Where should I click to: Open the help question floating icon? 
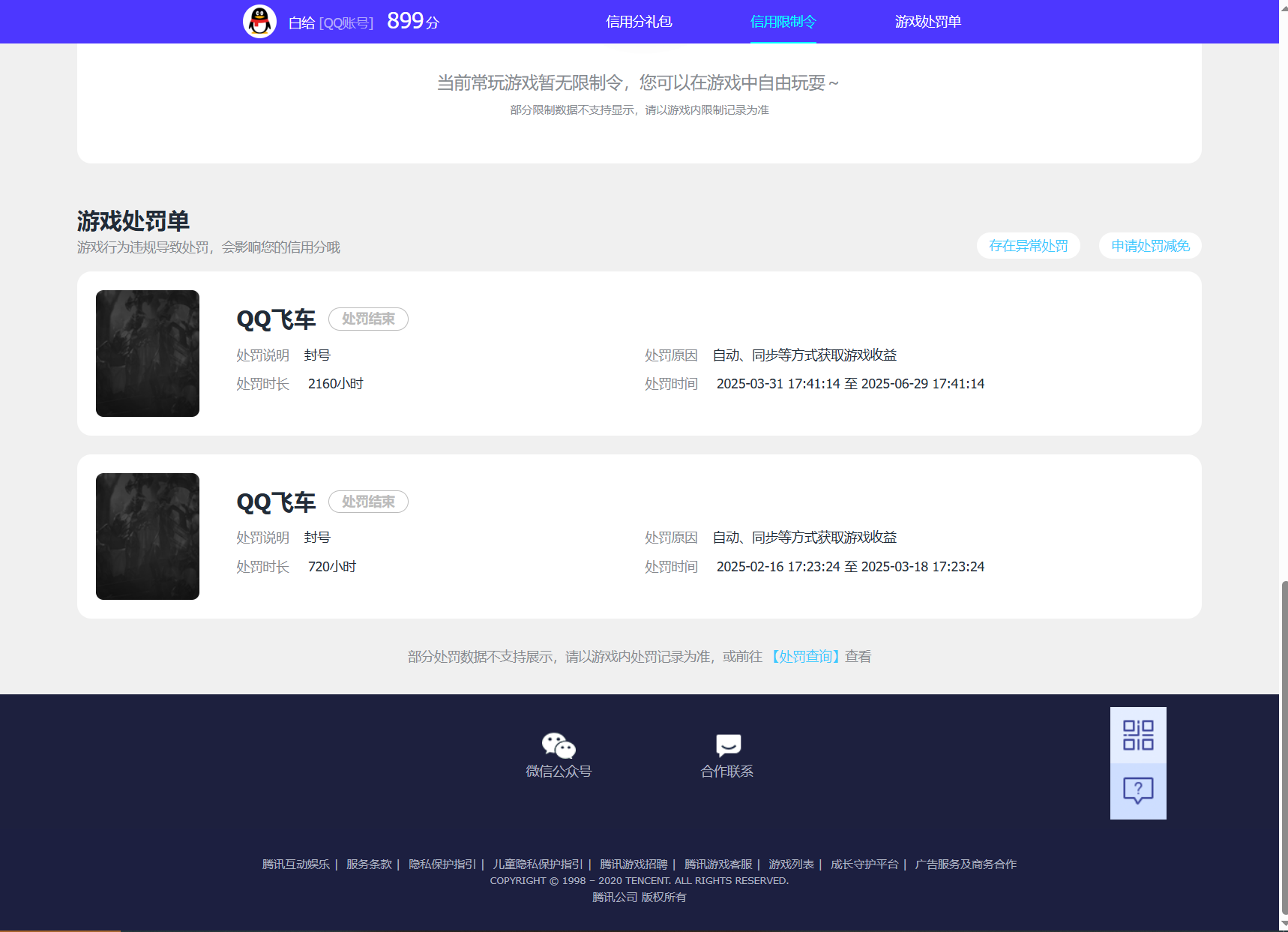coord(1138,791)
